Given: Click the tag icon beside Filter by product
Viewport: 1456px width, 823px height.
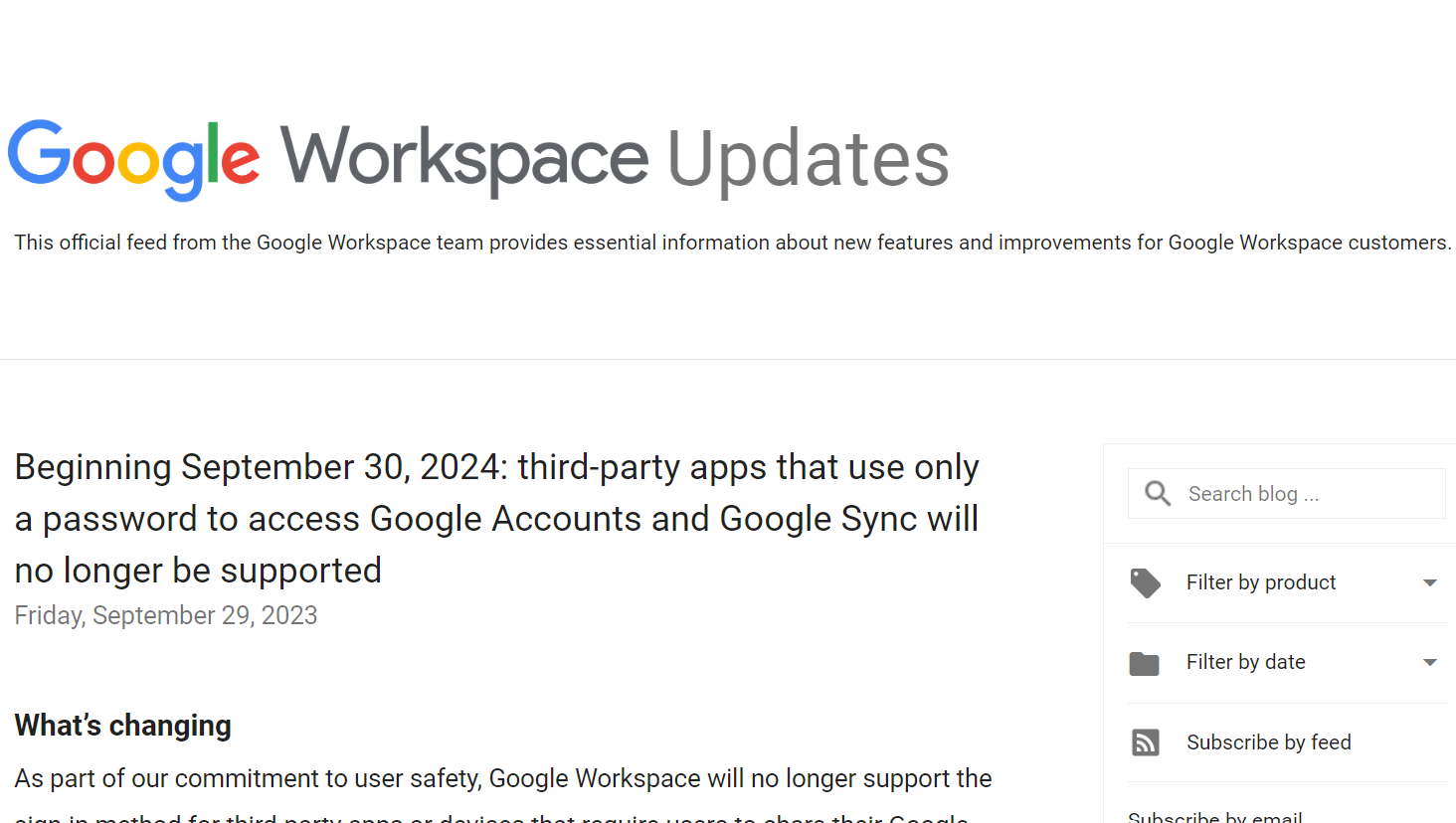Looking at the screenshot, I should [x=1145, y=582].
